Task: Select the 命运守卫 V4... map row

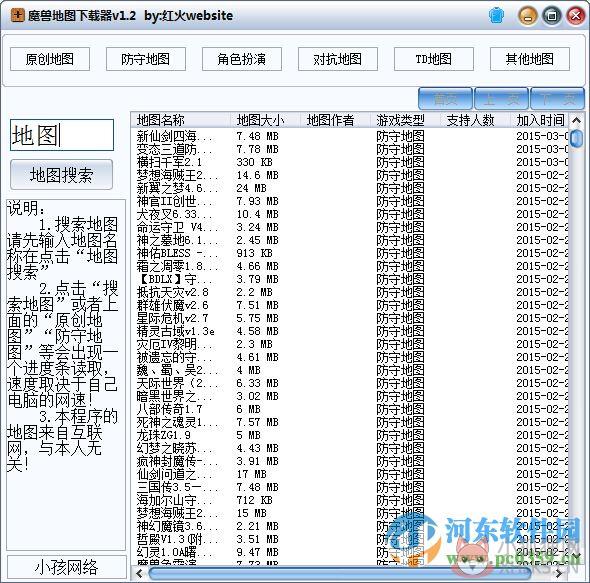Action: 350,227
